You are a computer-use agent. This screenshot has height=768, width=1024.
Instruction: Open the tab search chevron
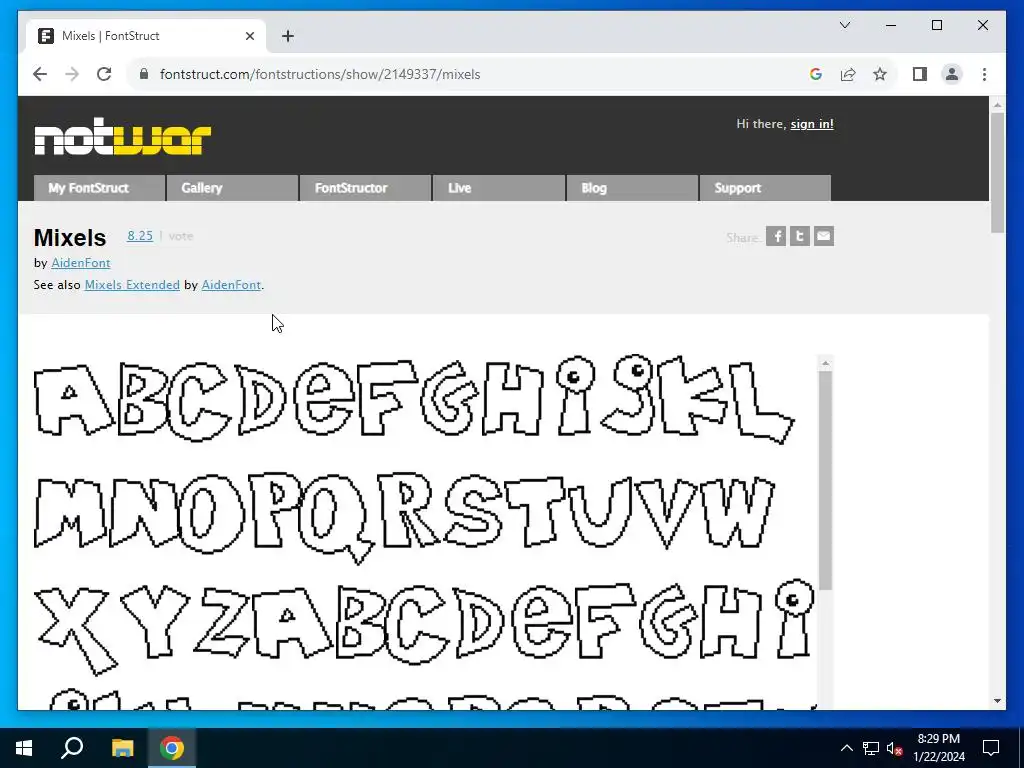pos(845,25)
